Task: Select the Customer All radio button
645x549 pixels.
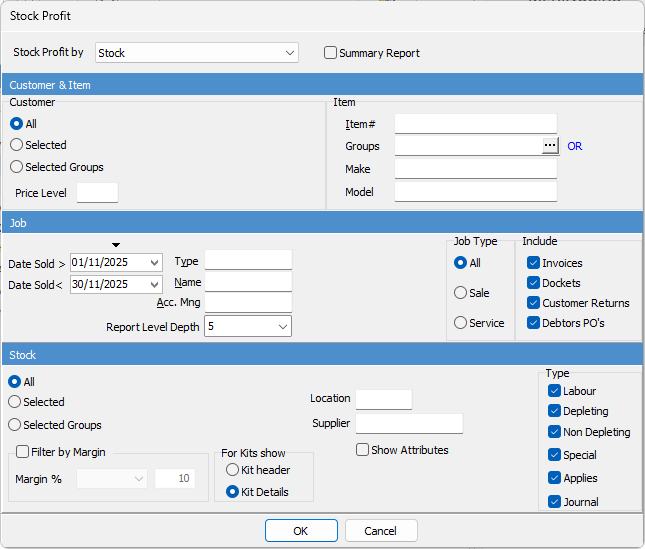Action: [x=16, y=123]
